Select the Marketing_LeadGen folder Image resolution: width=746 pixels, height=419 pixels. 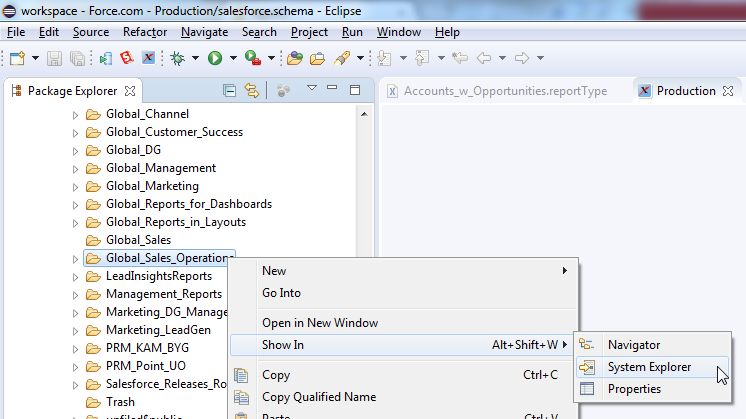tap(158, 330)
